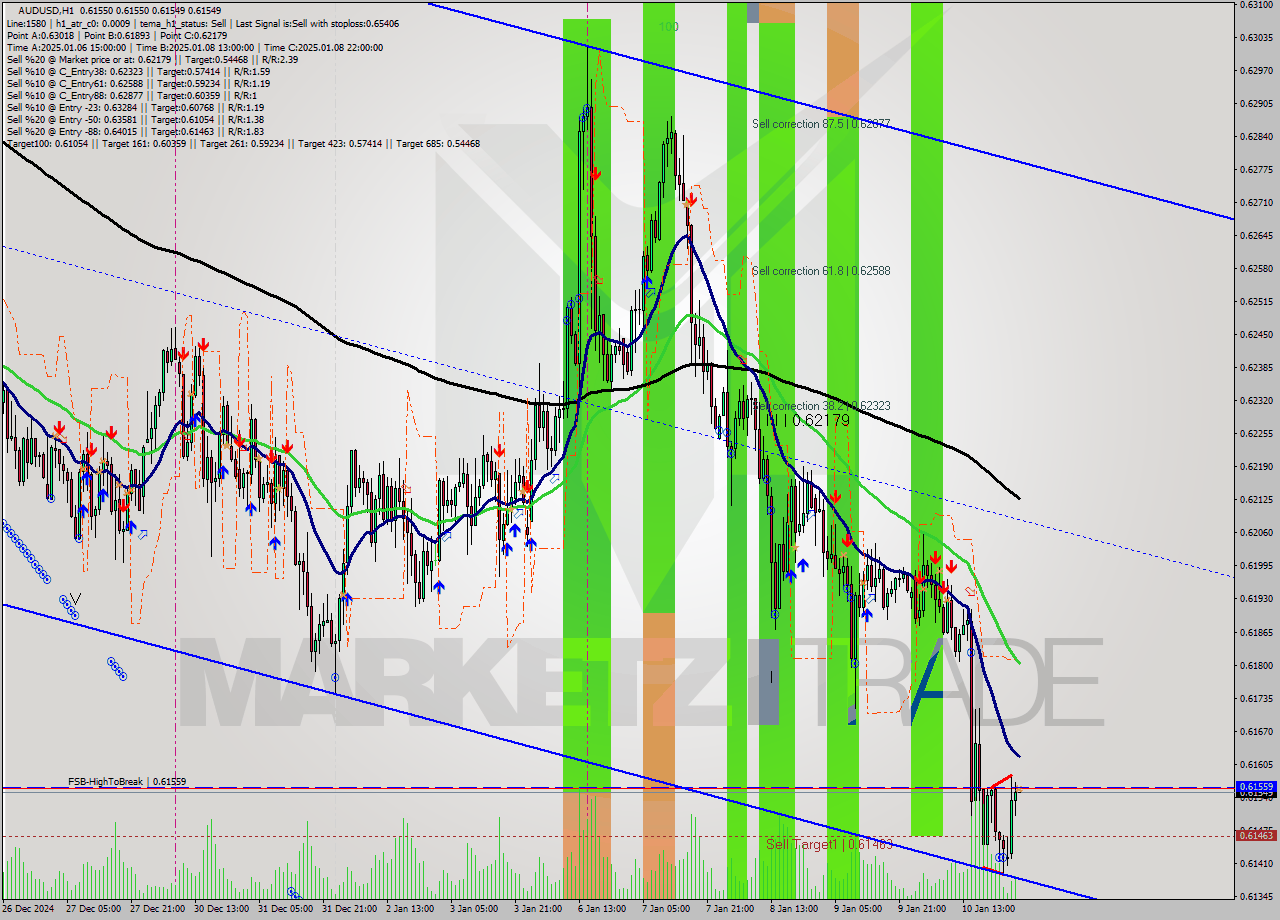Click the 0.61463 price tag on axis
The image size is (1280, 920).
[x=1257, y=835]
